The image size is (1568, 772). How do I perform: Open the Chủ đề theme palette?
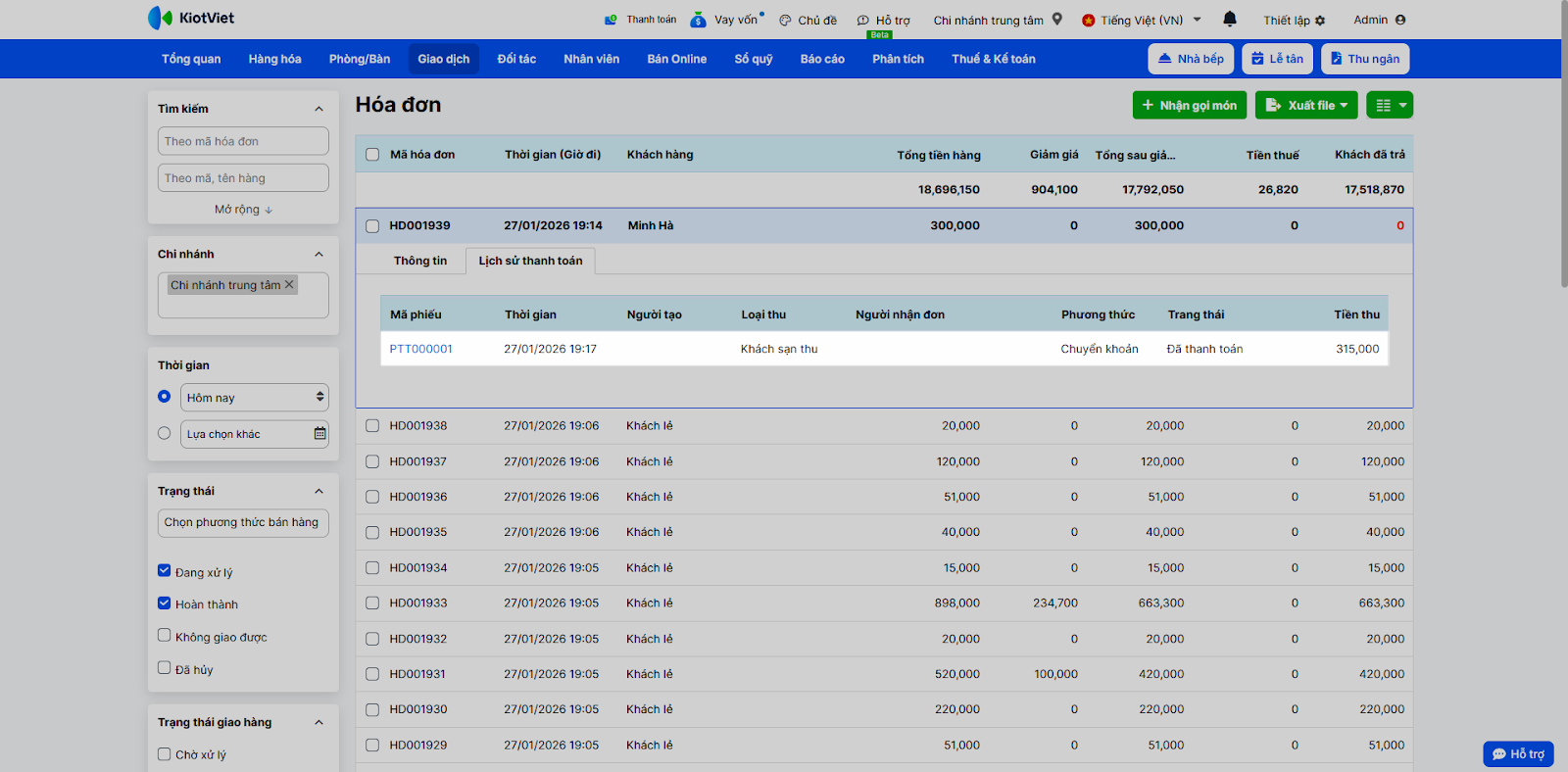click(785, 20)
